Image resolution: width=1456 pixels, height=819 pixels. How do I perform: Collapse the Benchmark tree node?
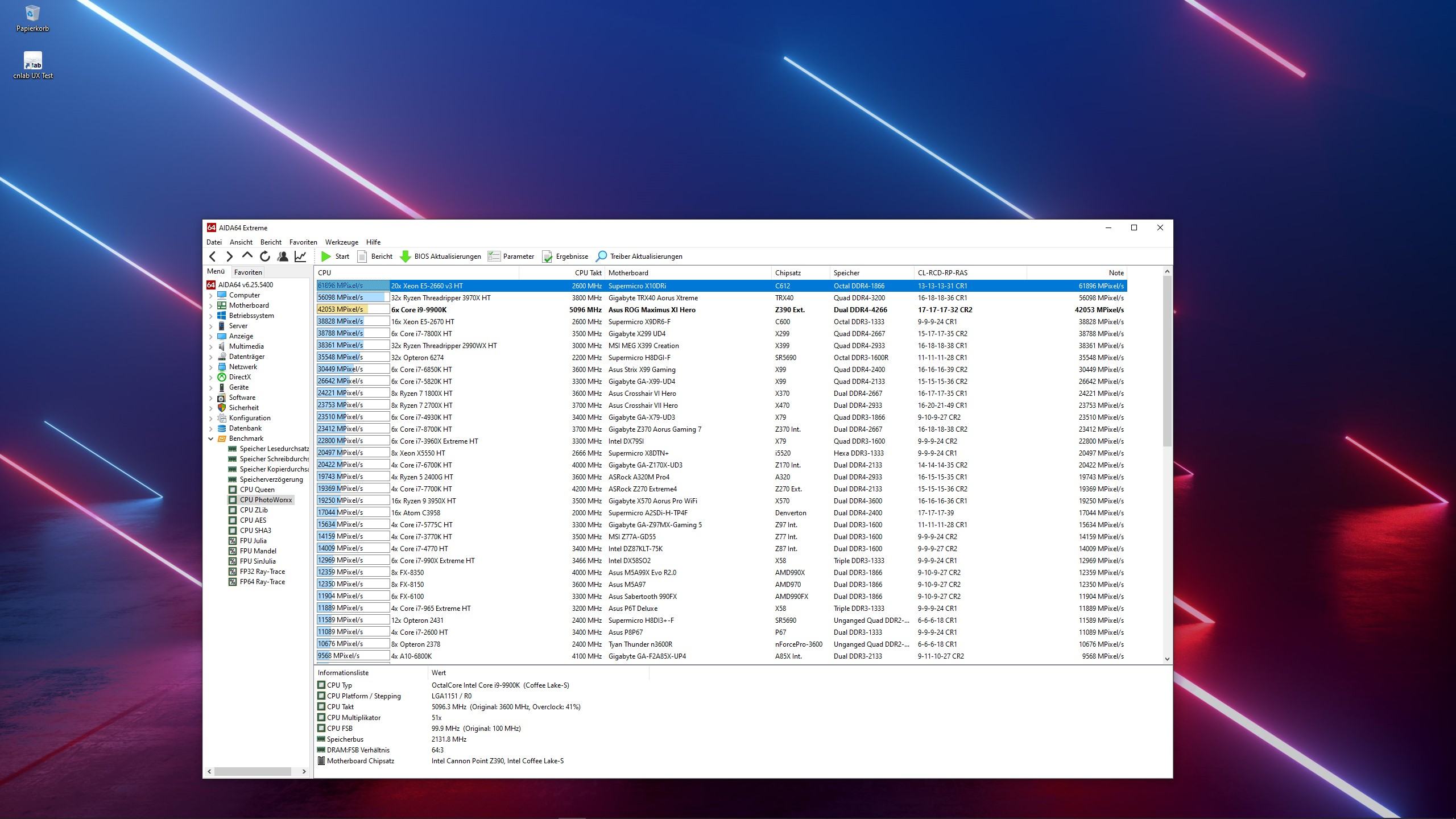coord(210,439)
